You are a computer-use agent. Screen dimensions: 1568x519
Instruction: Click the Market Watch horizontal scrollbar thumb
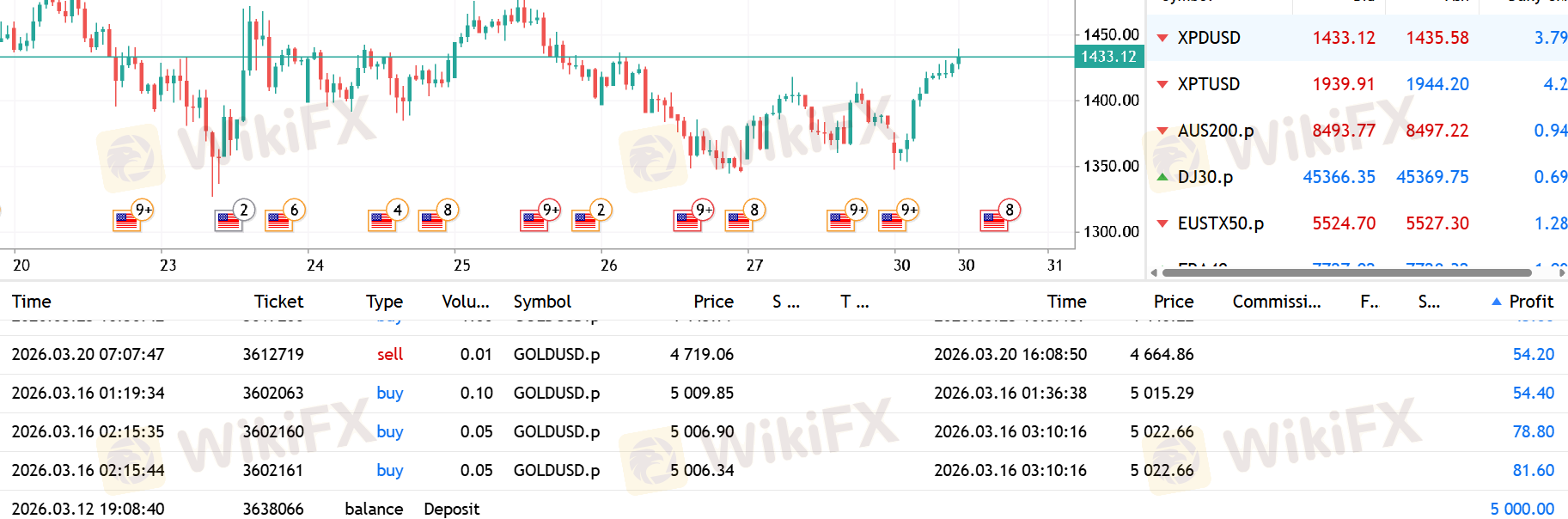pos(1346,272)
